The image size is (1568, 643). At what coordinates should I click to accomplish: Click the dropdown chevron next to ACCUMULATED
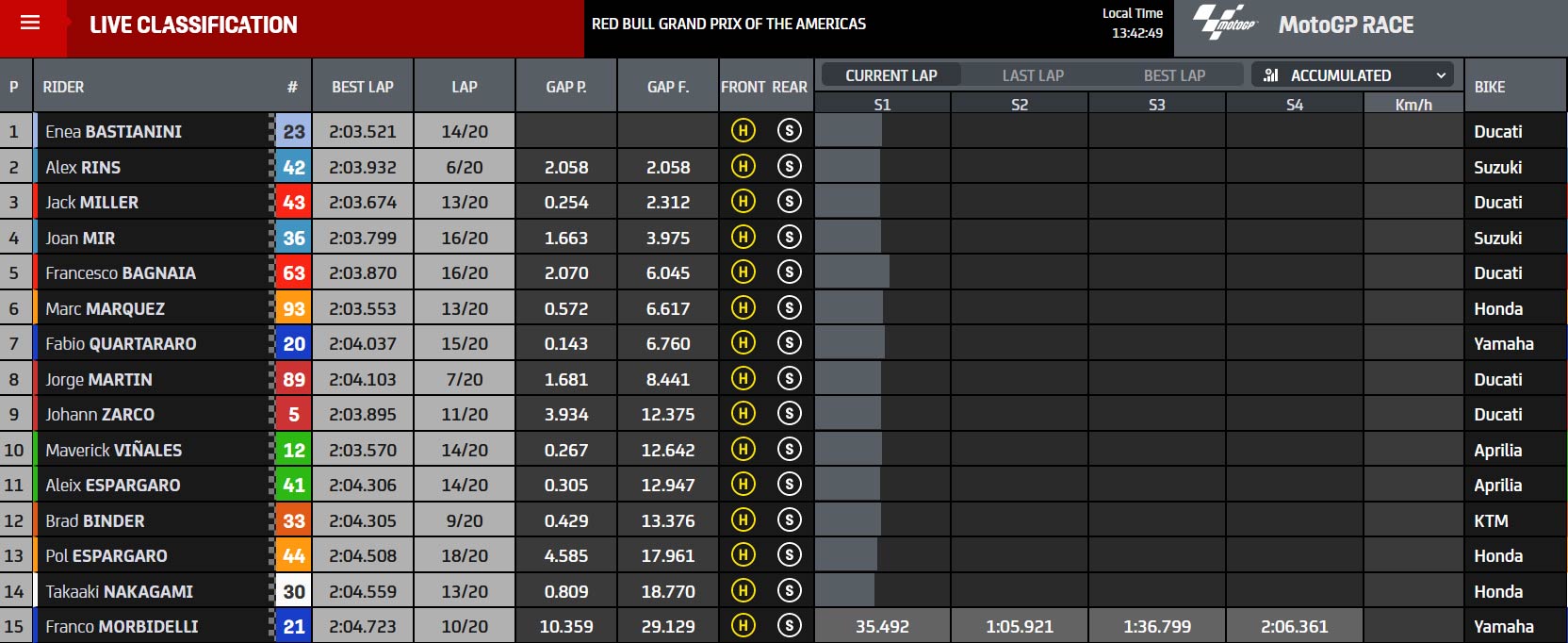point(1441,75)
